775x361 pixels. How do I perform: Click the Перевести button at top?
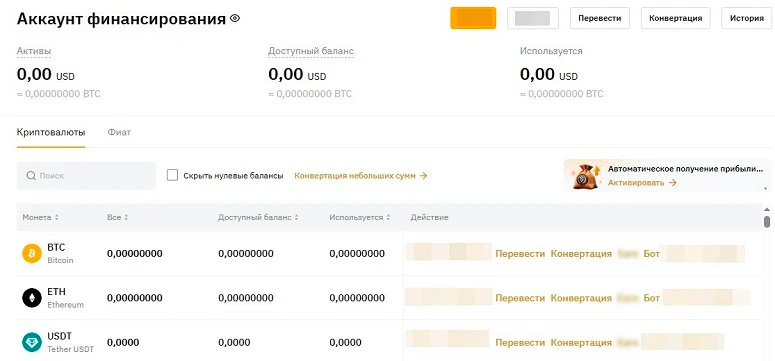[x=600, y=18]
